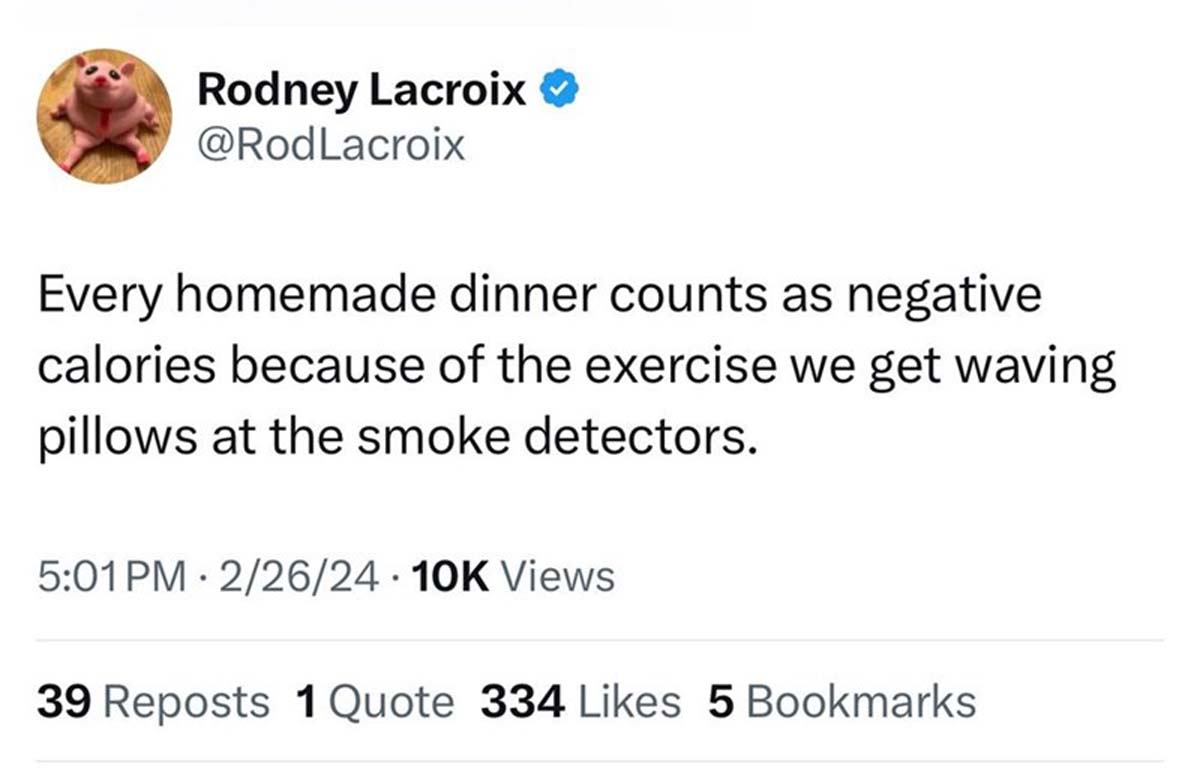
Task: Click the 5:01 PM timestamp
Action: [x=110, y=575]
